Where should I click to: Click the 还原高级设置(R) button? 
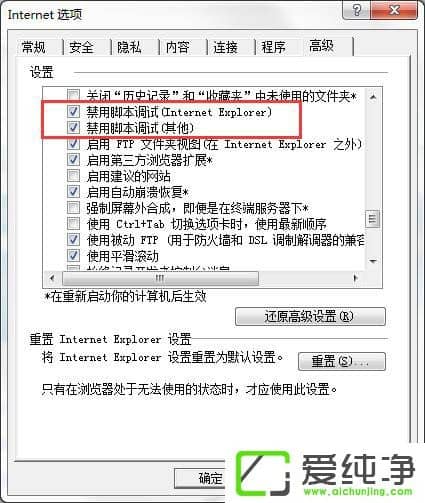310,316
